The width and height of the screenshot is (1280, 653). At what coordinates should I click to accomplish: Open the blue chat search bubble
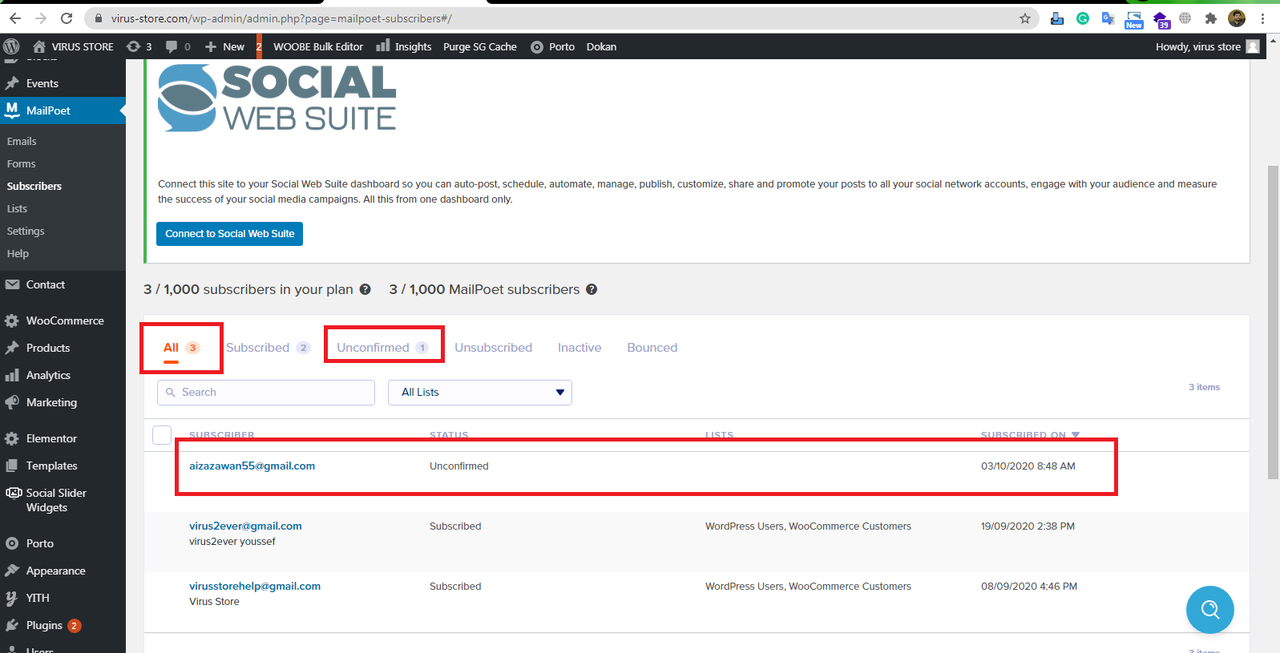click(1210, 610)
